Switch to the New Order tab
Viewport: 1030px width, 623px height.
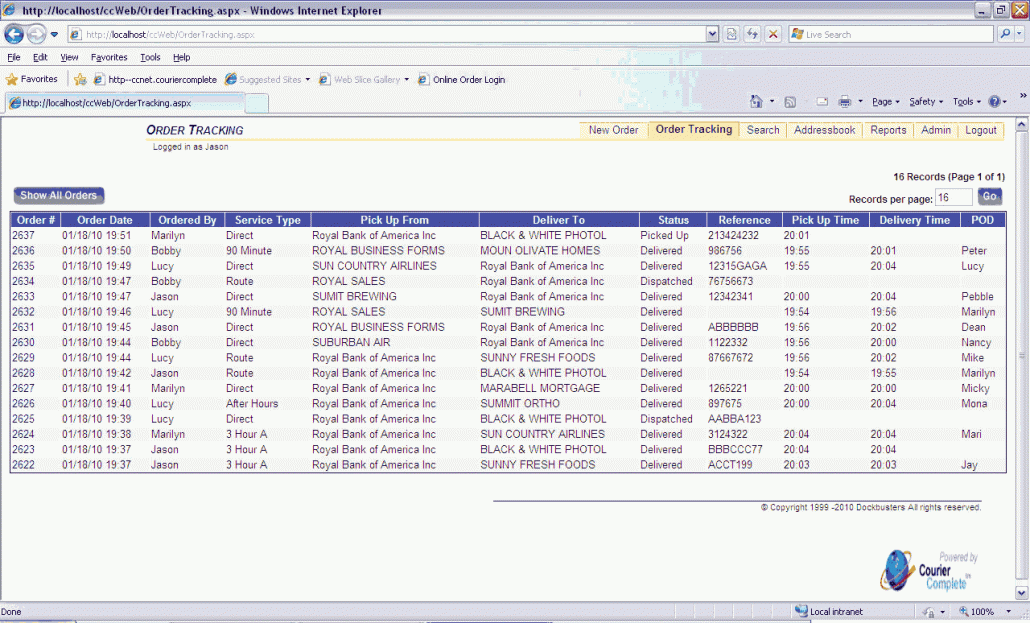pos(613,130)
